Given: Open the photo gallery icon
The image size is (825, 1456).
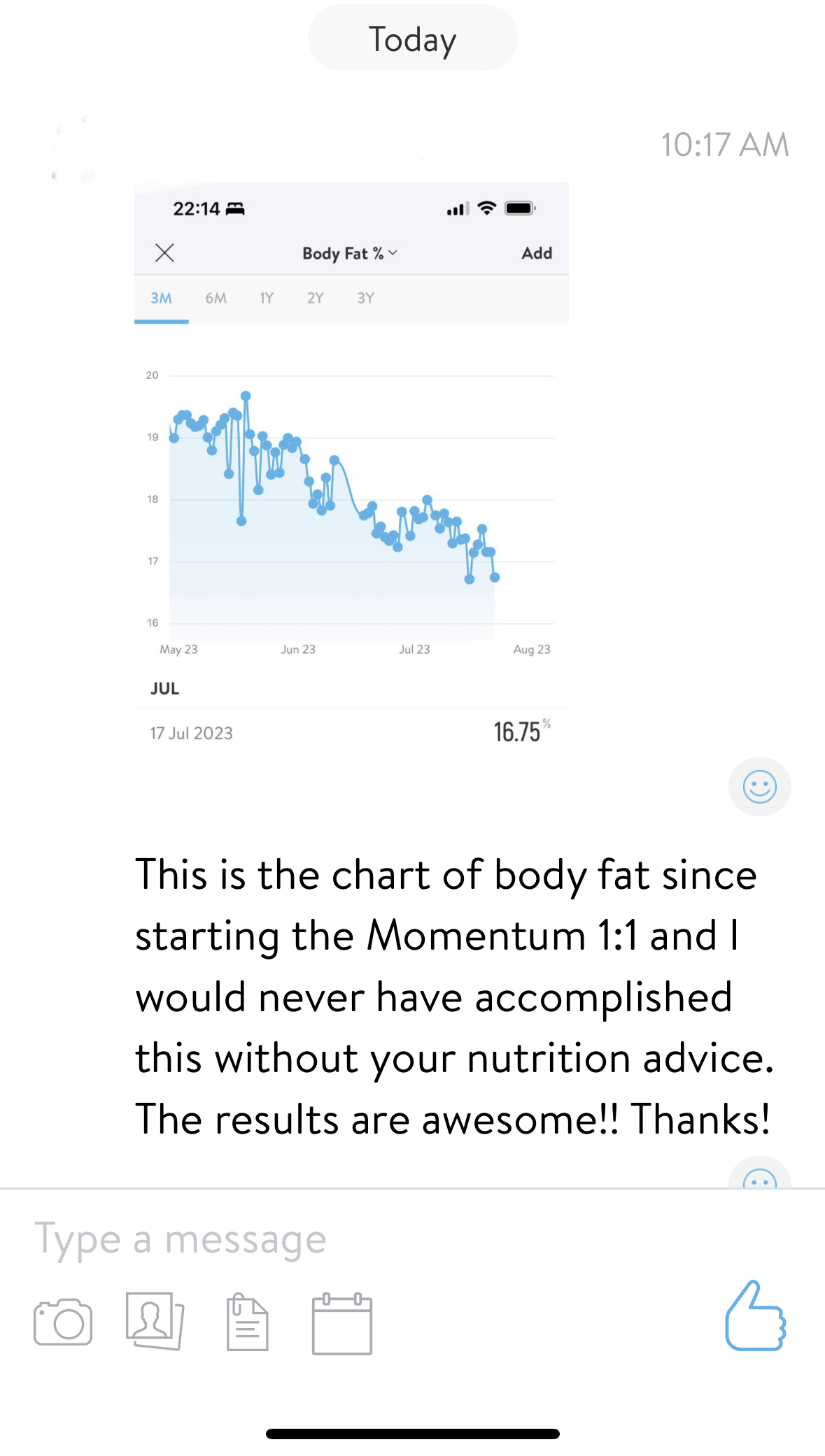Looking at the screenshot, I should coord(155,1320).
